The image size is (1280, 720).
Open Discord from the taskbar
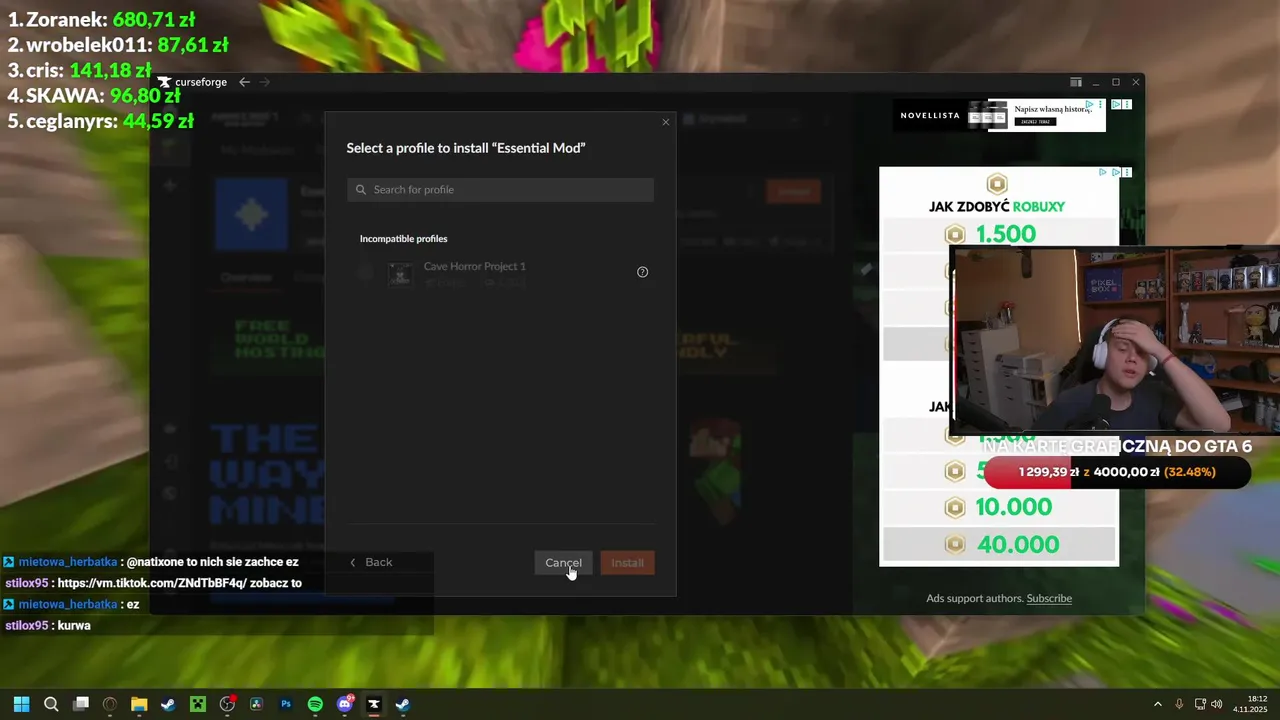345,704
